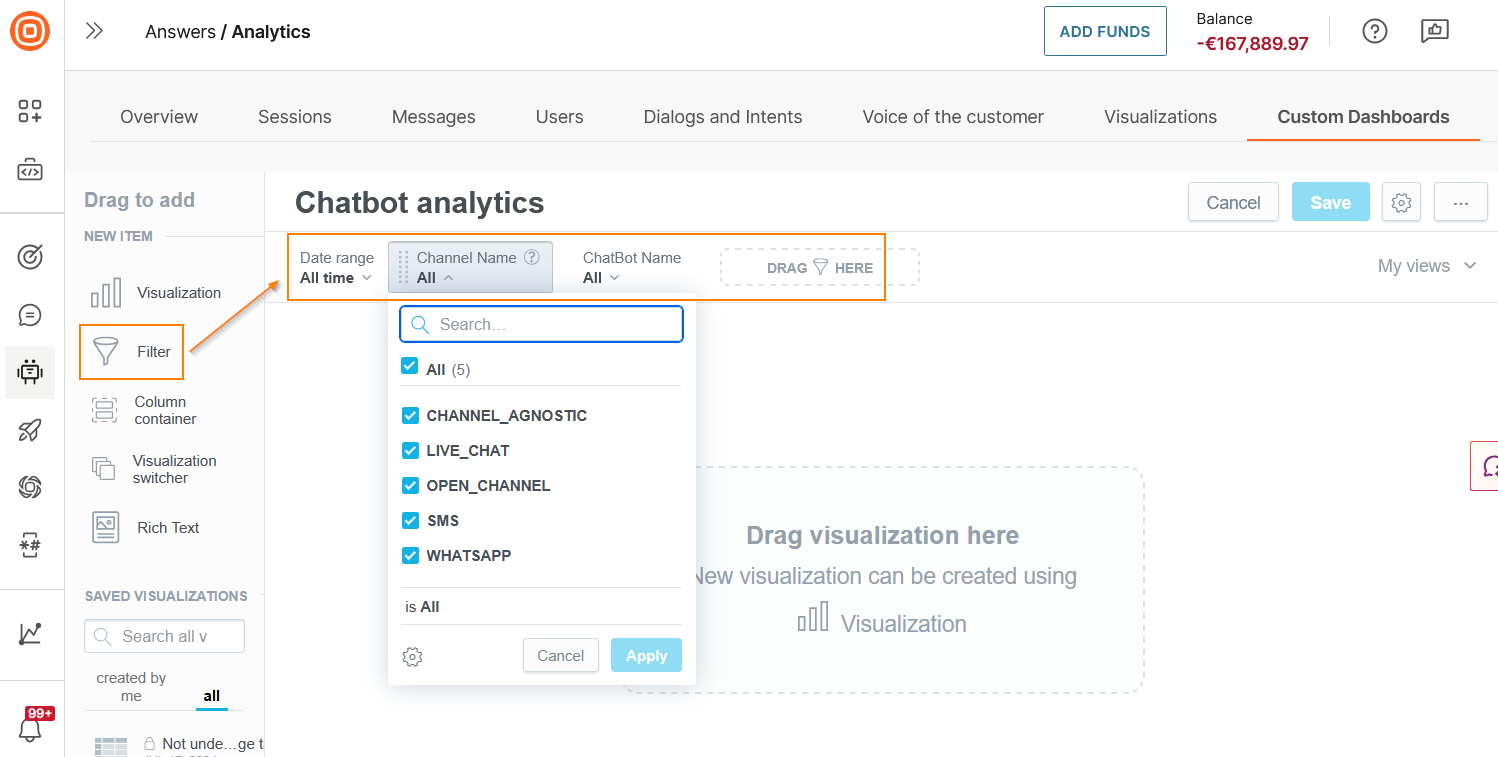Screen dimensions: 1498x757
Task: Open the Help question mark icon
Action: click(1375, 31)
